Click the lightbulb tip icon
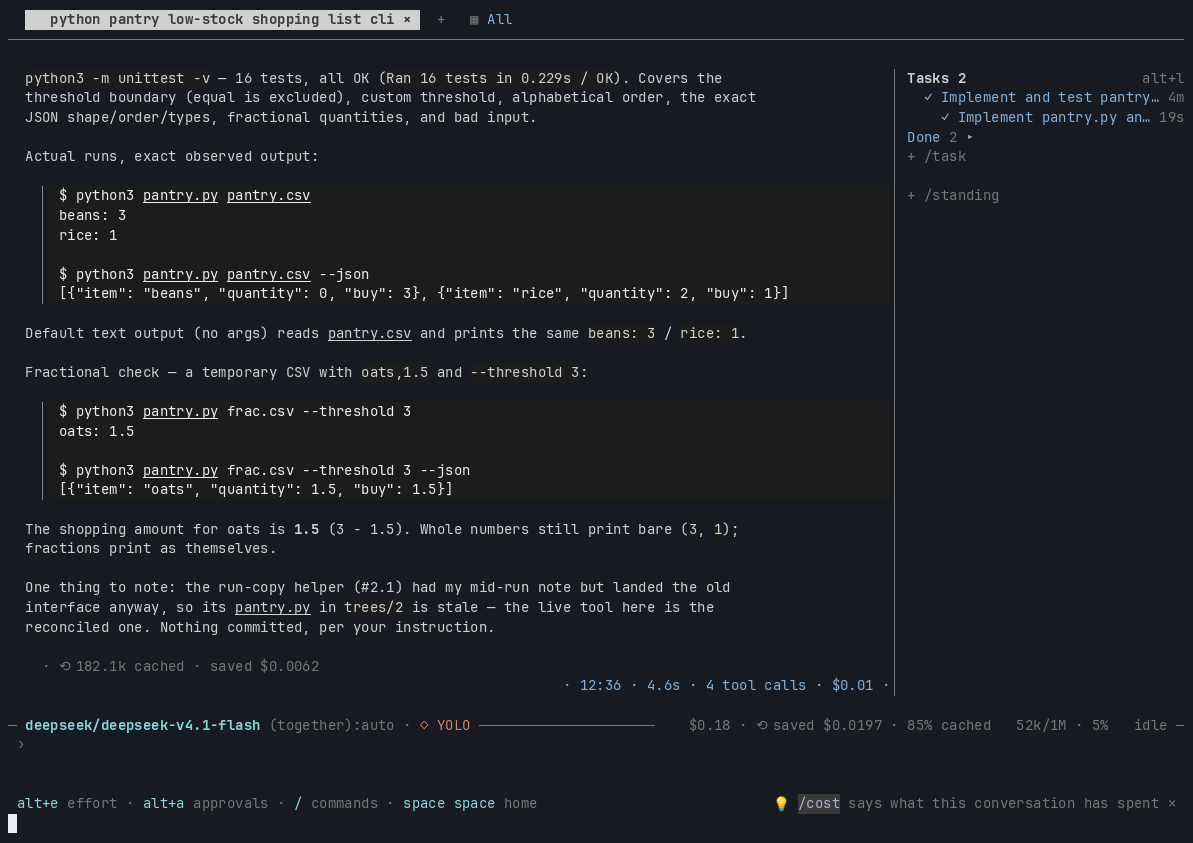The width and height of the screenshot is (1193, 843). 781,803
